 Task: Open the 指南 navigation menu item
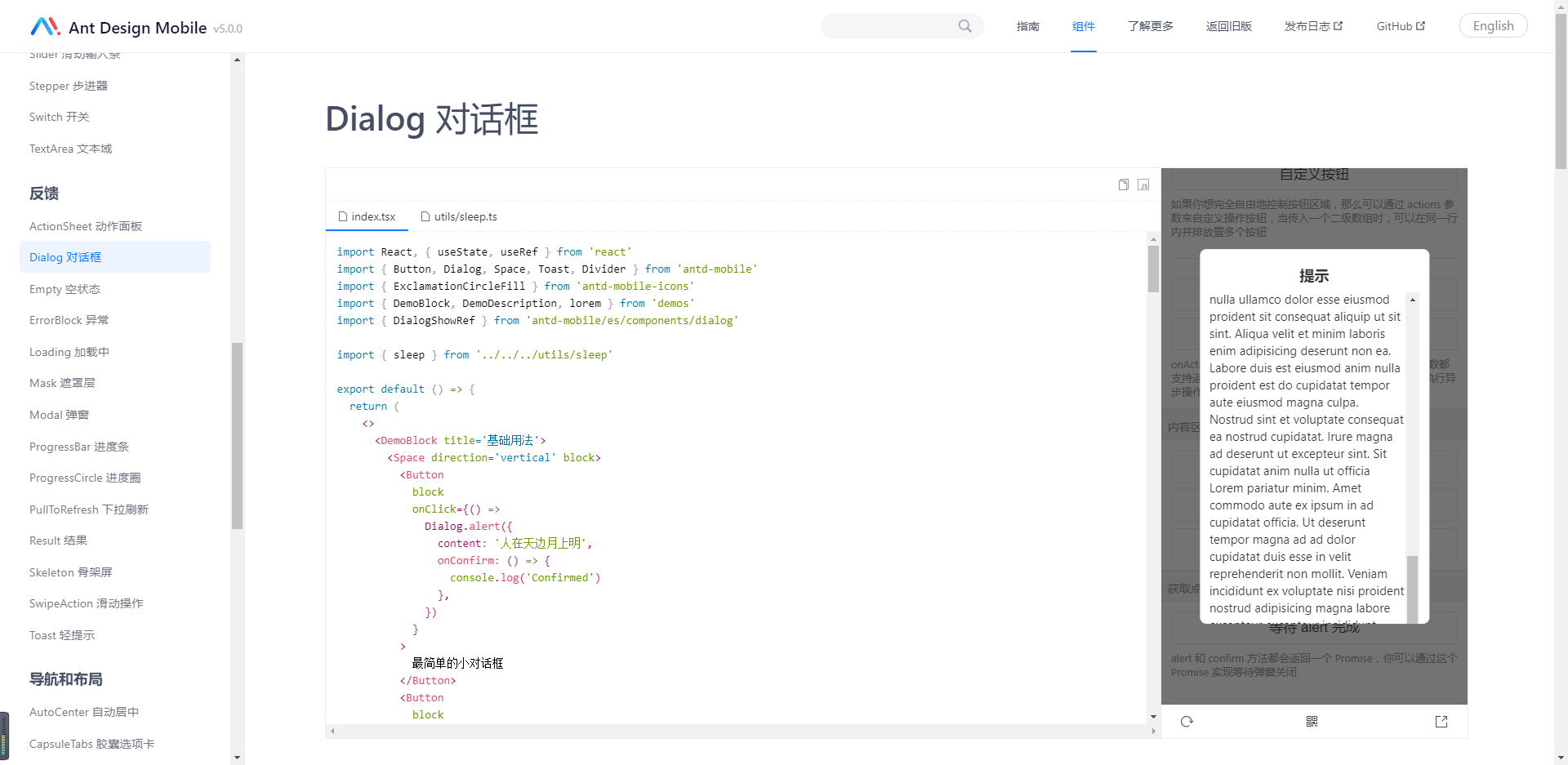tap(1028, 26)
